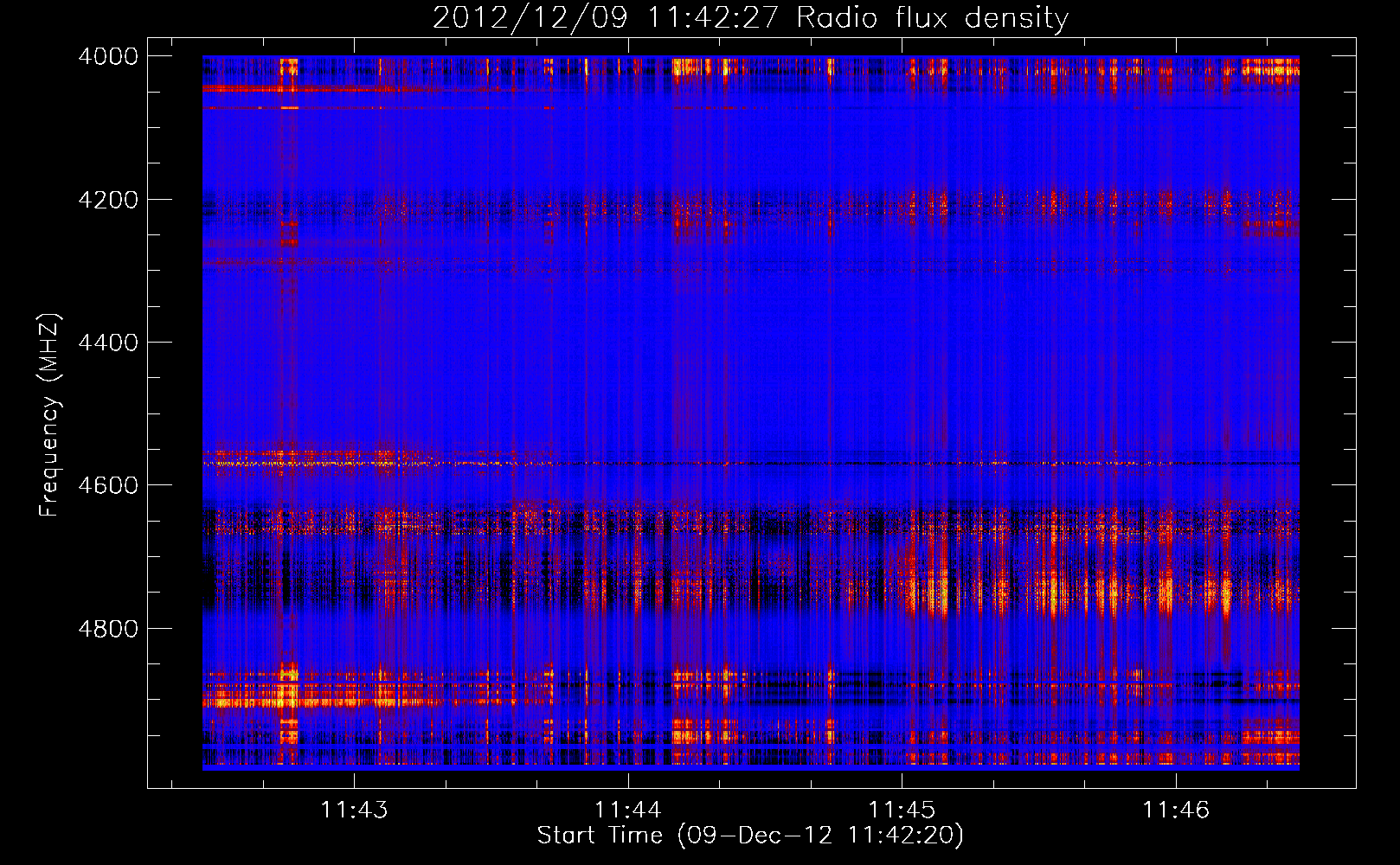Click the 'Start Time (09-Dec-12 11:42:20)' label
Screen dimensions: 1400x865
(x=750, y=836)
